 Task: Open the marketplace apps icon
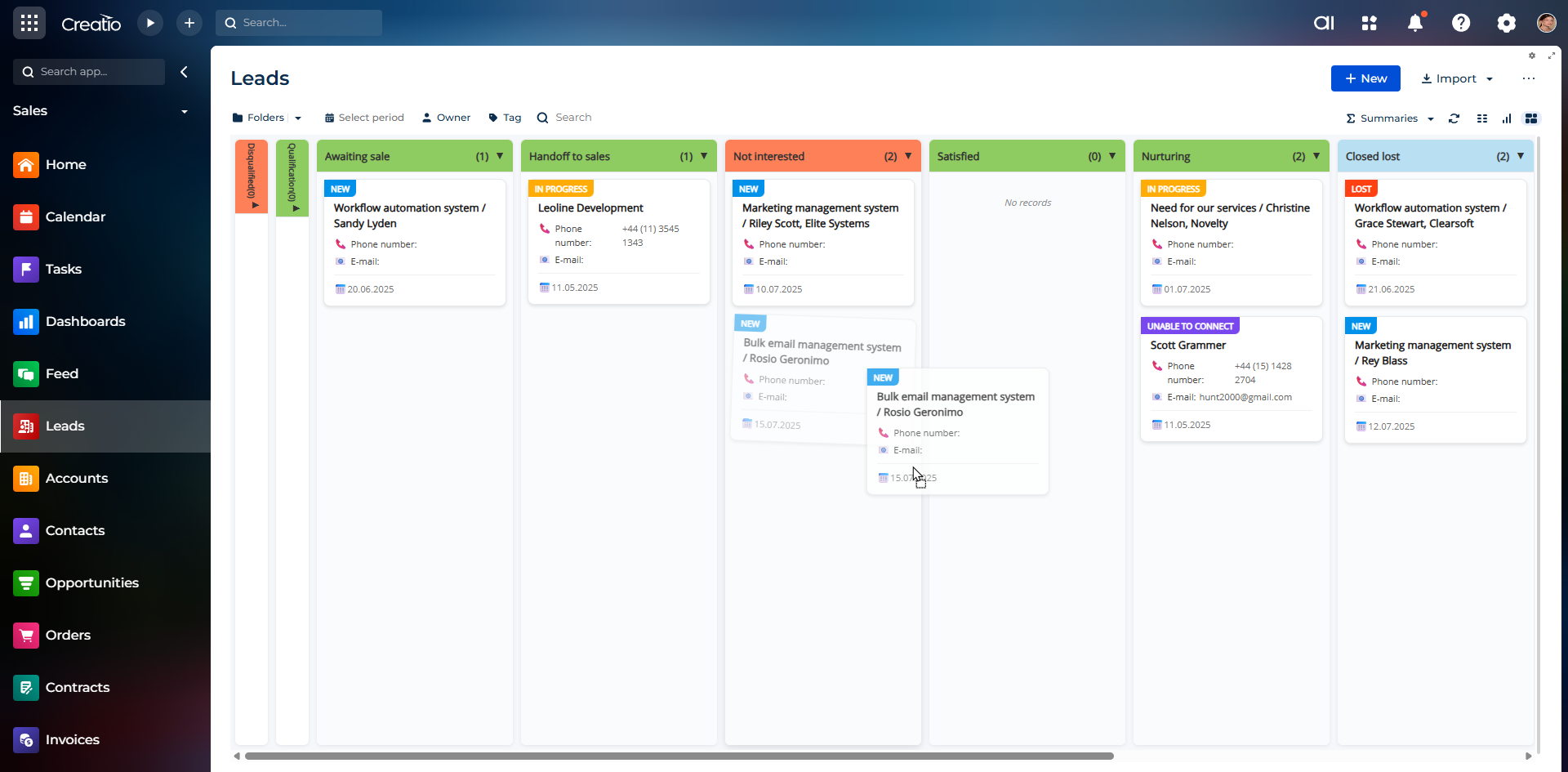coord(1370,23)
